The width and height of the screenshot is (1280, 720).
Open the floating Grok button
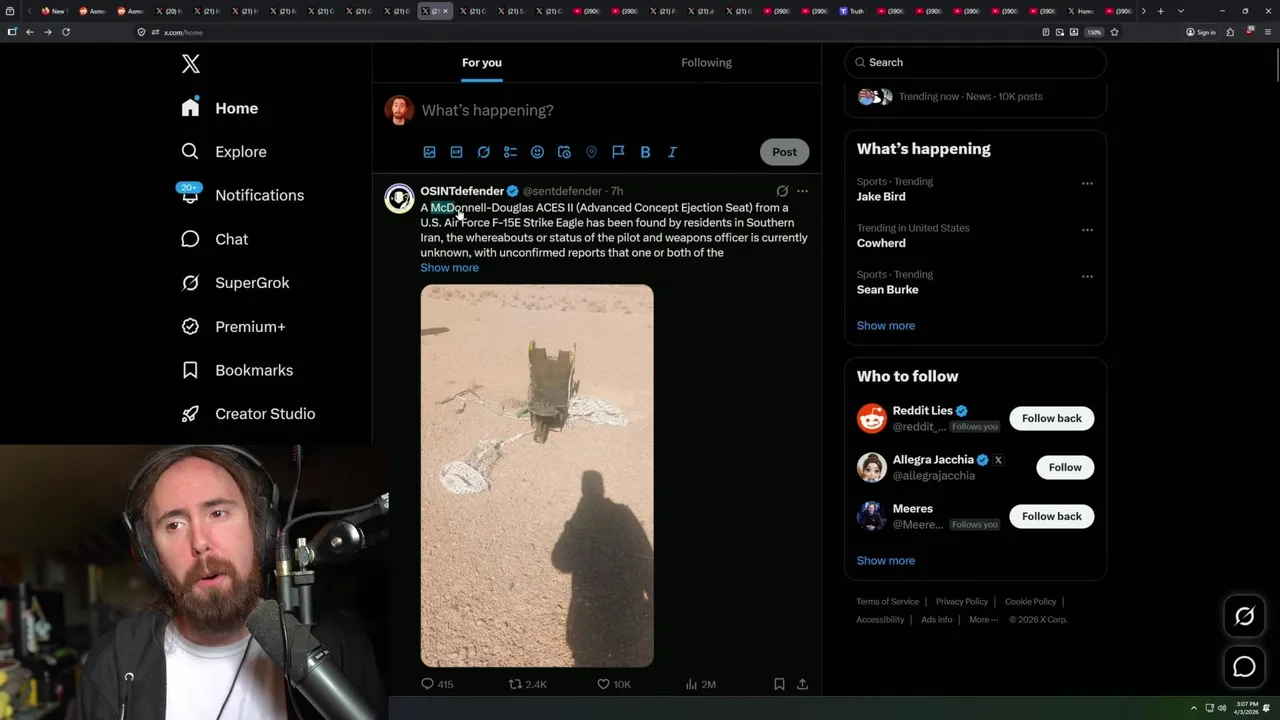(1244, 617)
